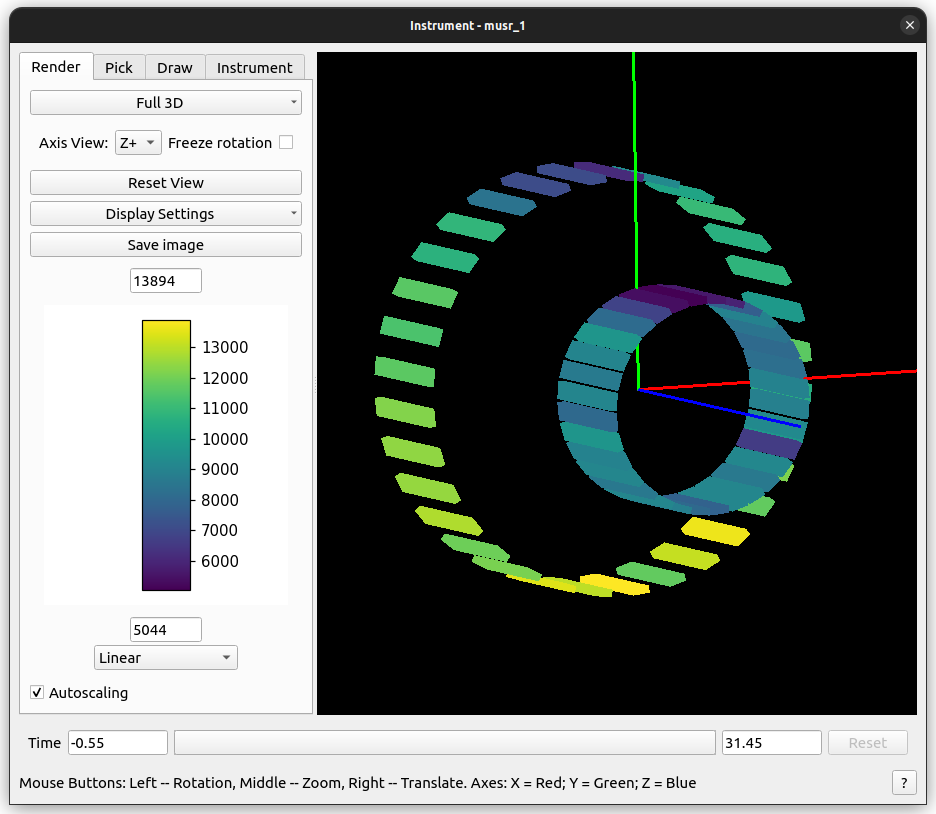Click the Time end field showing 31.45
The width and height of the screenshot is (936, 814).
pyautogui.click(x=771, y=743)
